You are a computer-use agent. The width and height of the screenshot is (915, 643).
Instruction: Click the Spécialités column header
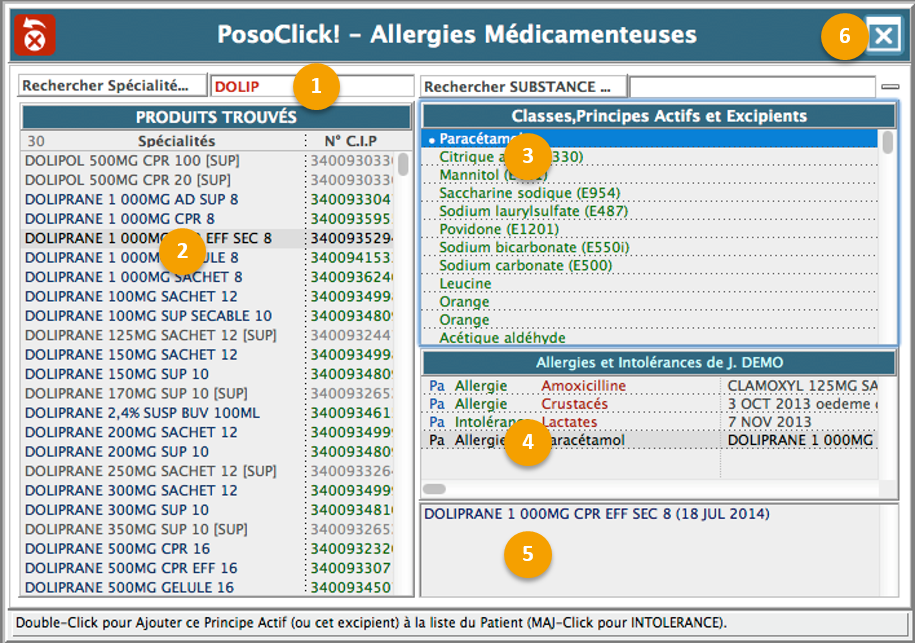pos(176,141)
